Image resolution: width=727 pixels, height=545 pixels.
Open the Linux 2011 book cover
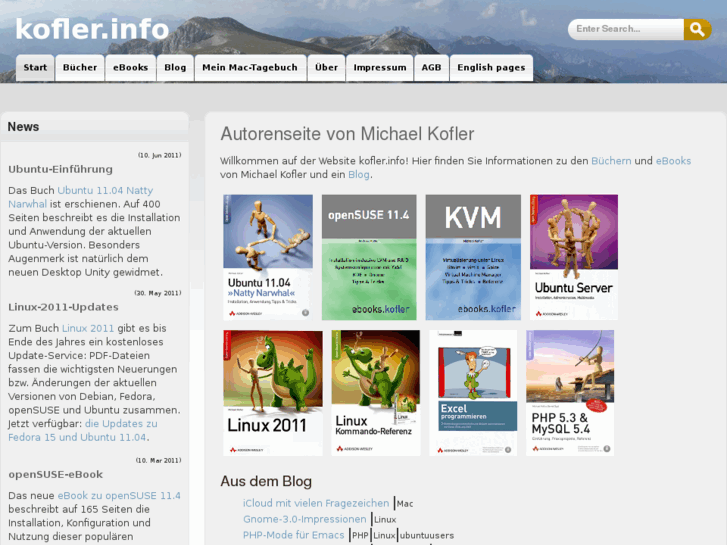pos(273,393)
